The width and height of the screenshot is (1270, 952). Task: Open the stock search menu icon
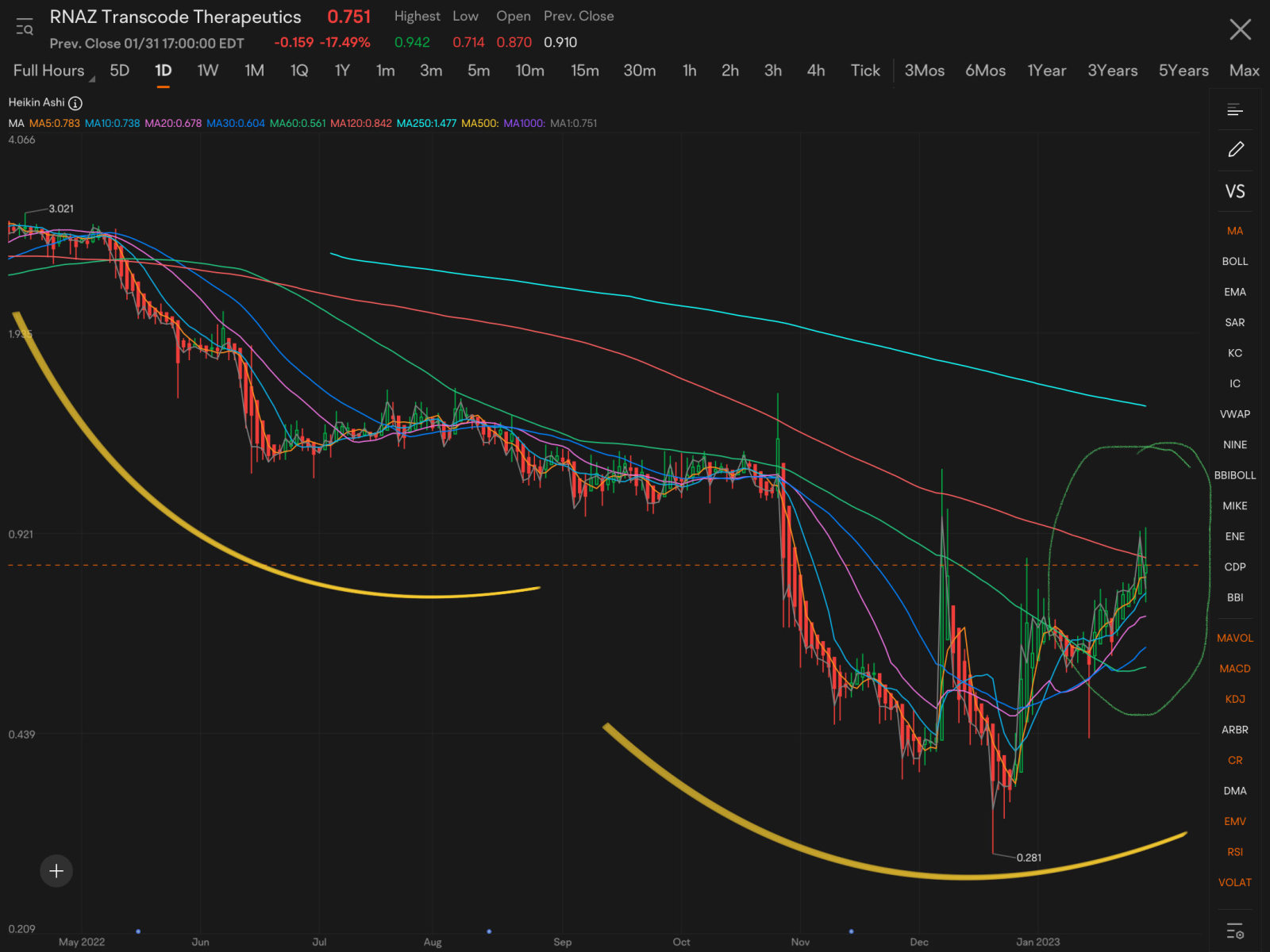[25, 28]
